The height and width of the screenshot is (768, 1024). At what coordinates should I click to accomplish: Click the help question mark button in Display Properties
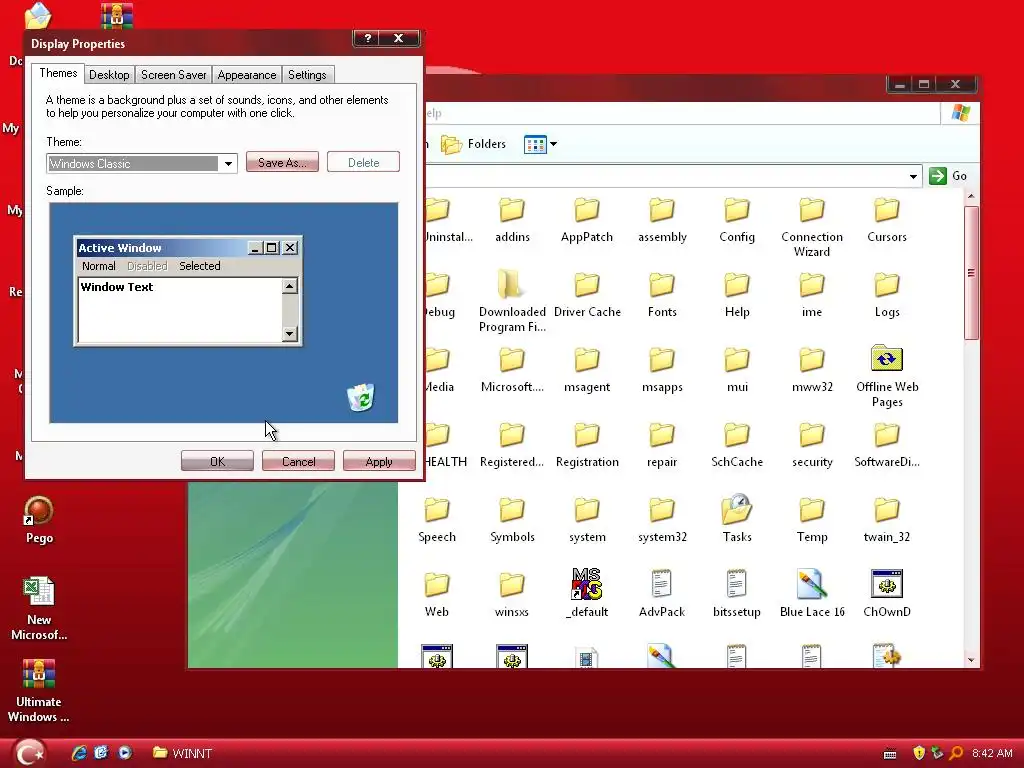368,38
